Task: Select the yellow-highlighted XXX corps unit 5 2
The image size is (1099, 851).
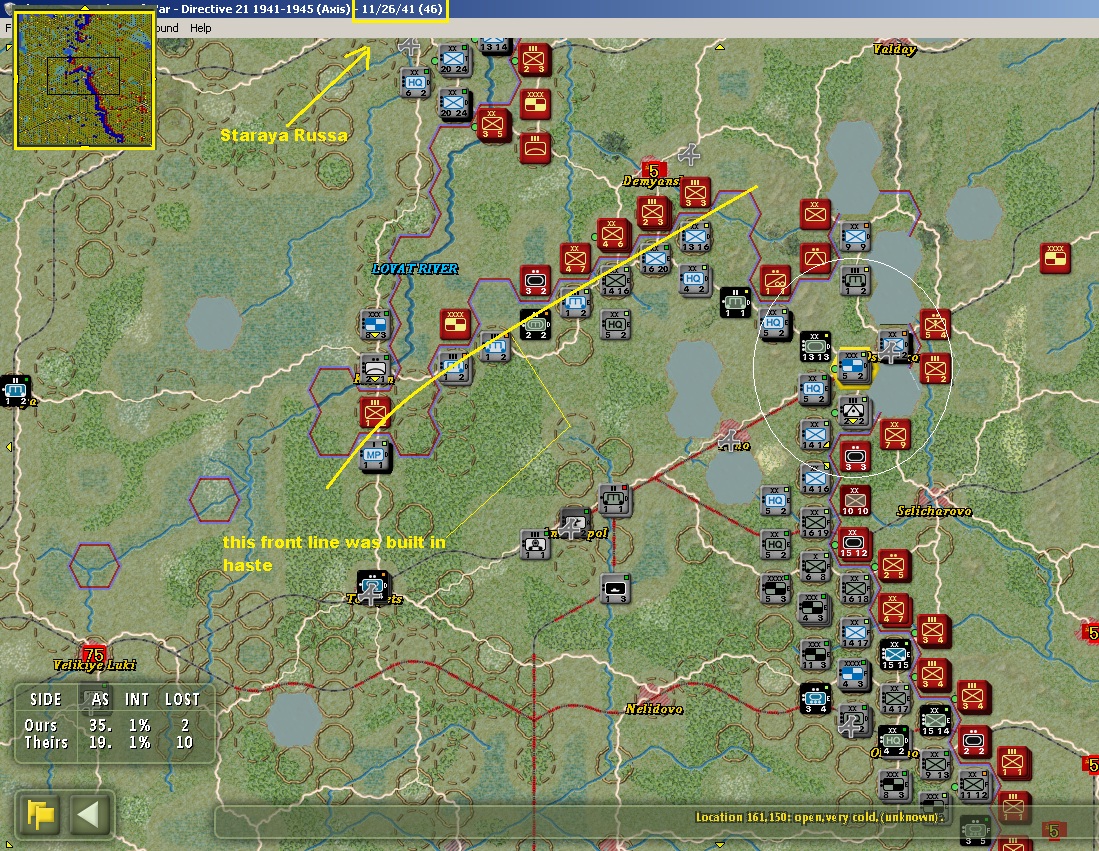Action: pos(853,367)
